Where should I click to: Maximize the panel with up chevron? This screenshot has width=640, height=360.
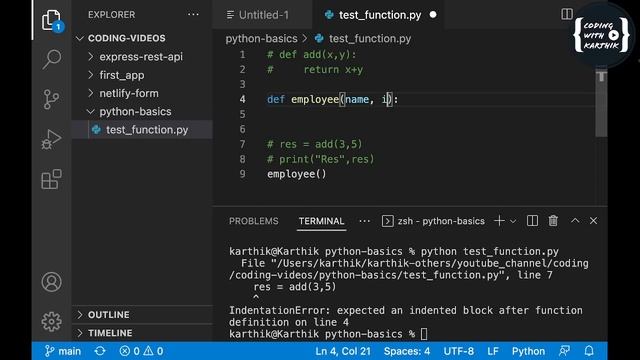coord(575,220)
